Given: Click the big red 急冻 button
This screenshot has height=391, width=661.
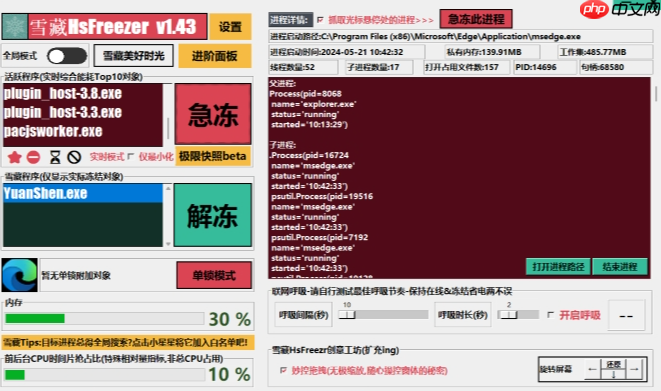Looking at the screenshot, I should coord(213,114).
